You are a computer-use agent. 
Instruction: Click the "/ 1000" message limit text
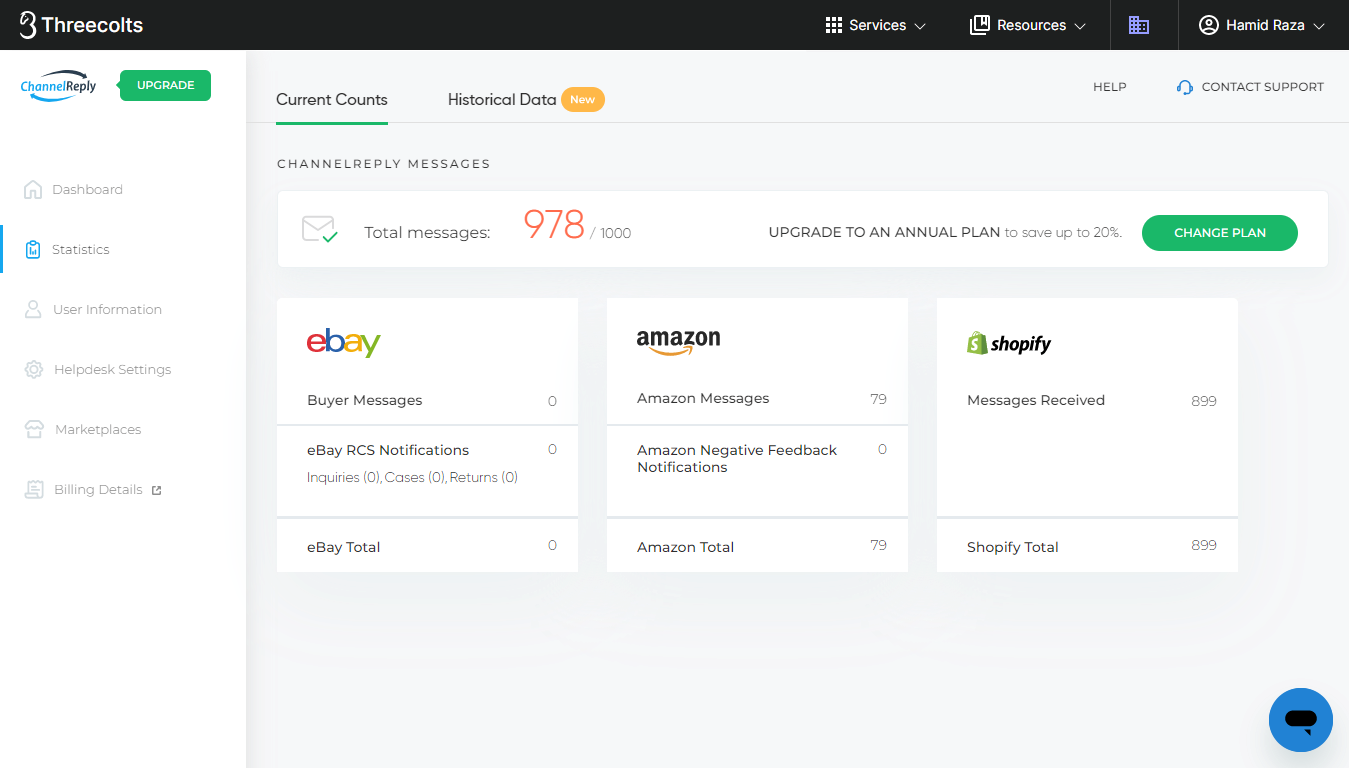(610, 233)
